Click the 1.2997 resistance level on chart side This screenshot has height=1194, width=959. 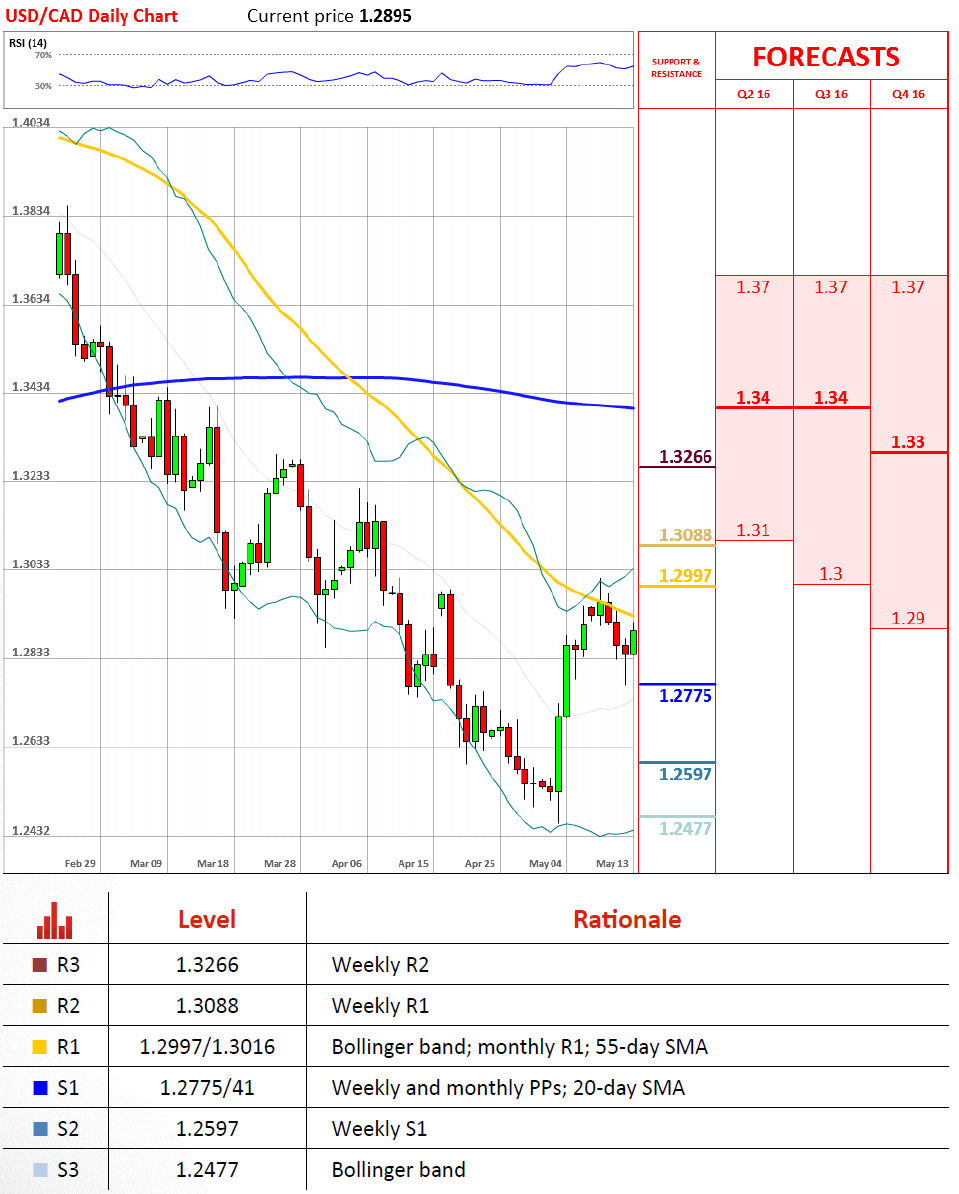tap(686, 576)
